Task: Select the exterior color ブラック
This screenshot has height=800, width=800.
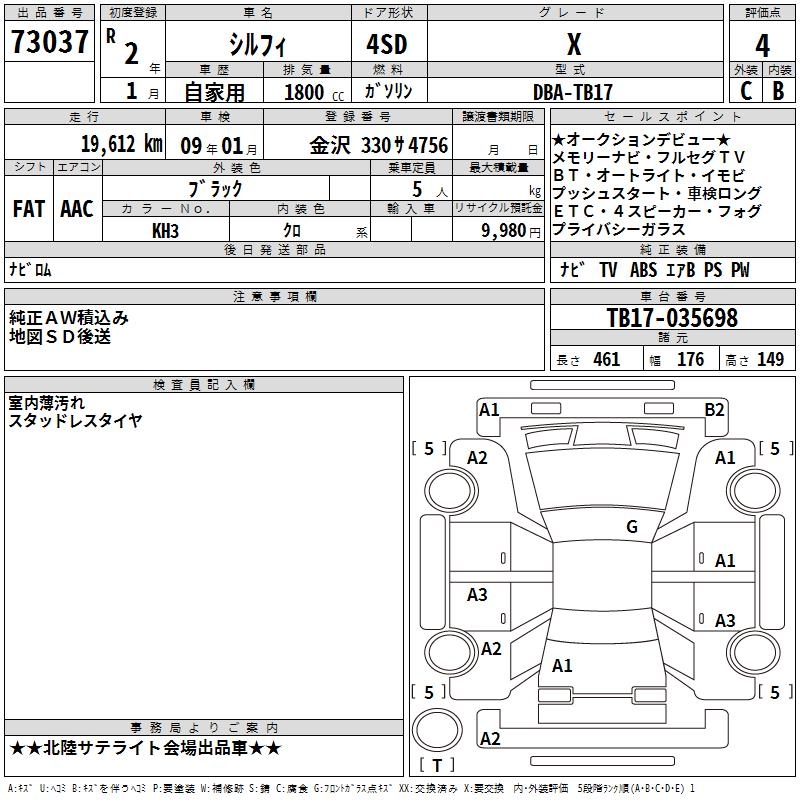Action: tap(215, 189)
